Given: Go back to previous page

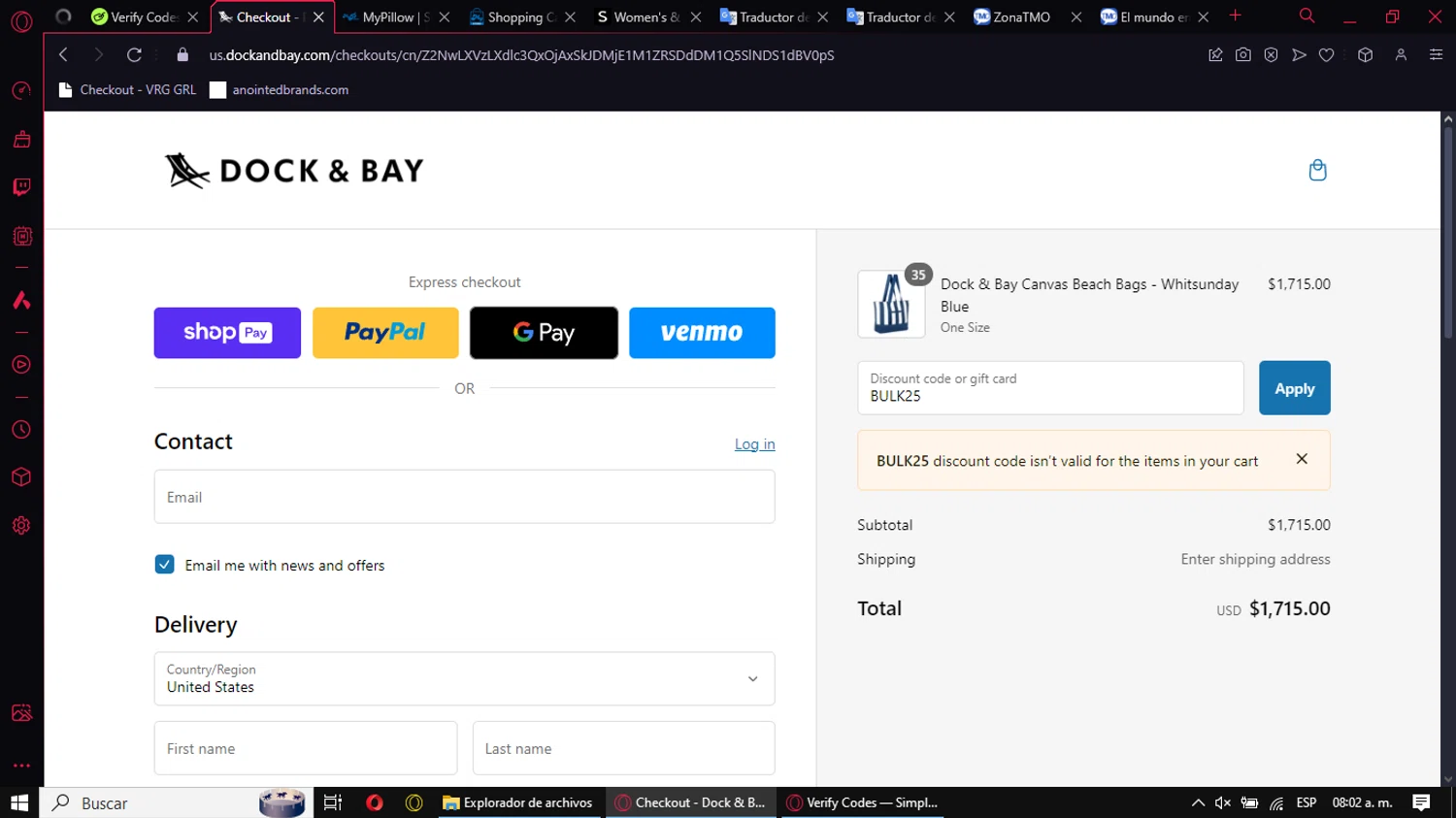Looking at the screenshot, I should [63, 55].
